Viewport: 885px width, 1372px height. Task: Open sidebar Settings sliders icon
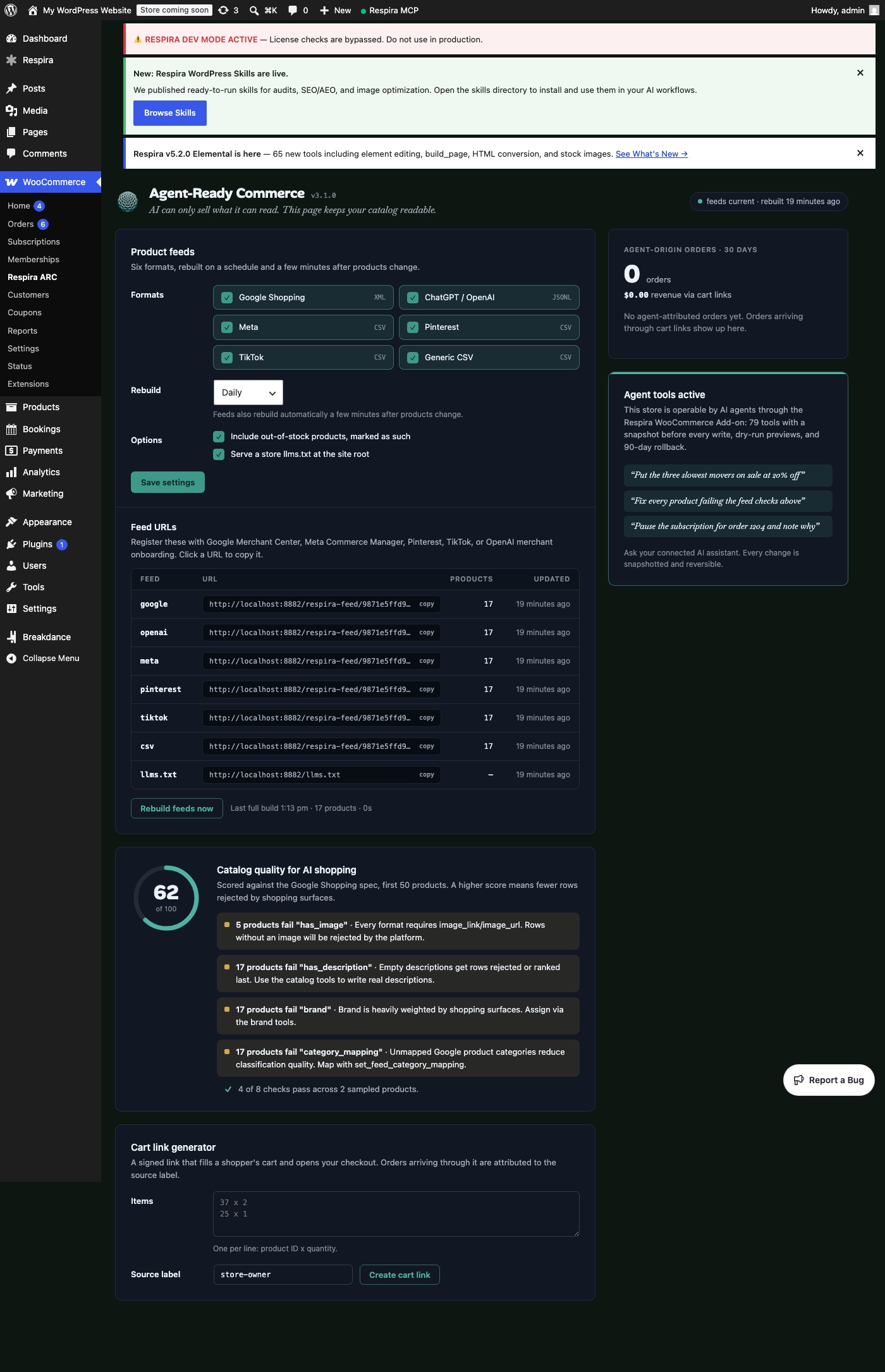[11, 609]
